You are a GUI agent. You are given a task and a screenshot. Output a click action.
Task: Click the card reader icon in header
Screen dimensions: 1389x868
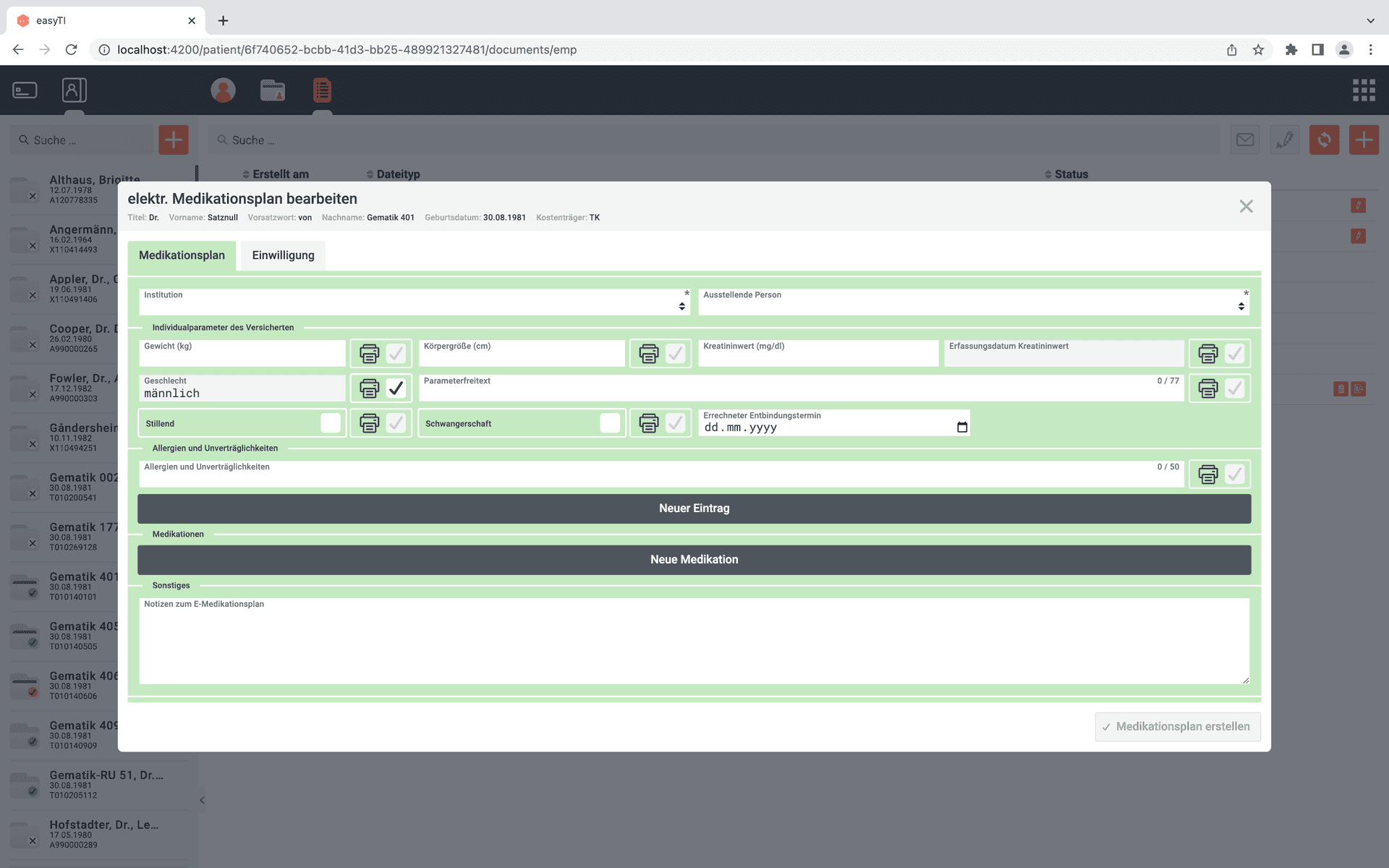(25, 90)
